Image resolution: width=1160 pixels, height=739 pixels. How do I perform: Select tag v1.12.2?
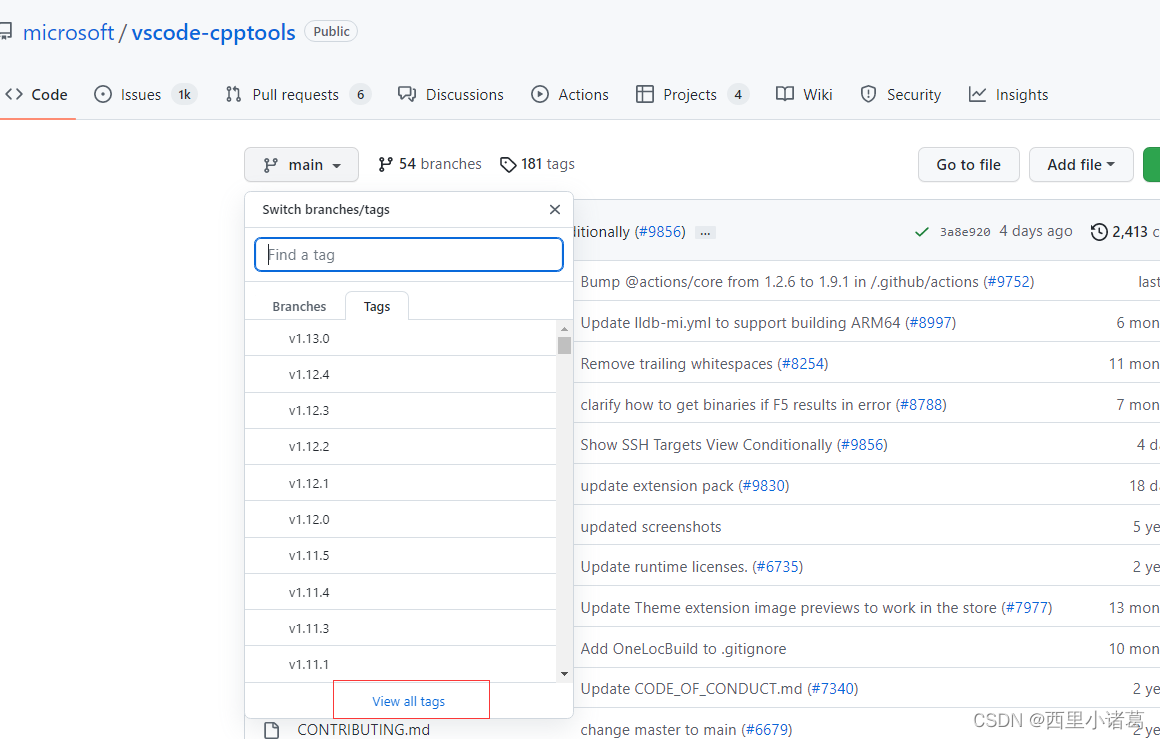click(x=400, y=447)
